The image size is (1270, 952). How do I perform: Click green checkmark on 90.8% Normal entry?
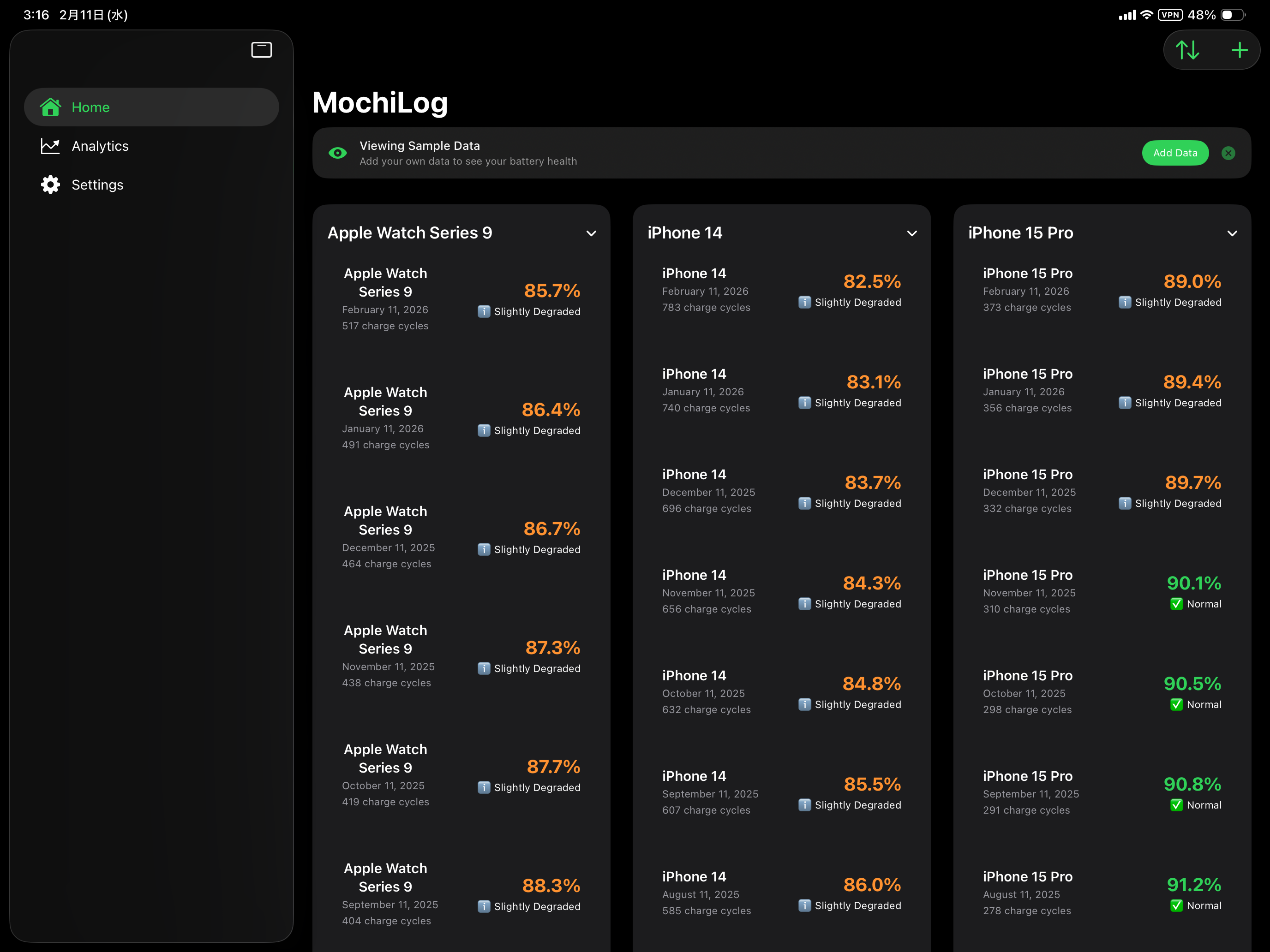[x=1176, y=805]
